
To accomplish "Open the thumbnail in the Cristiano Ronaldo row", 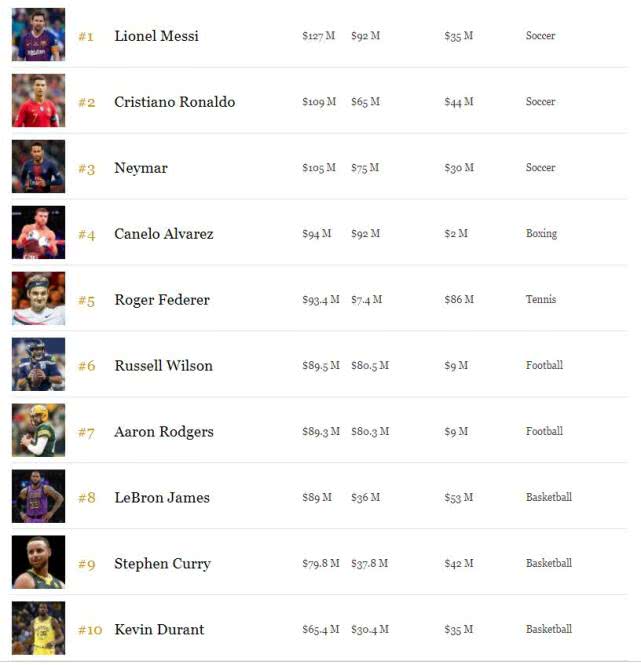I will [x=38, y=101].
